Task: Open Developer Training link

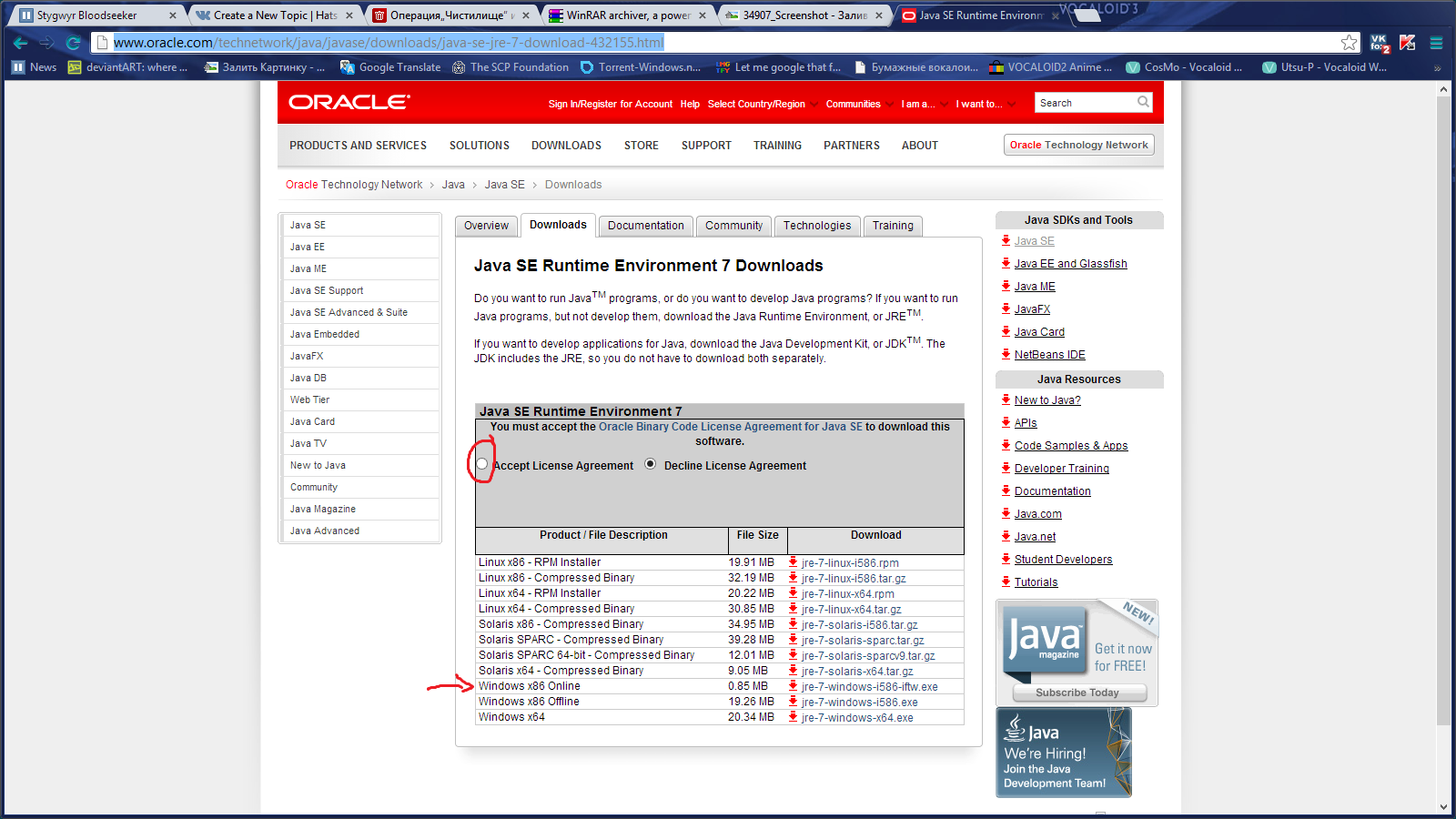Action: (x=1061, y=469)
